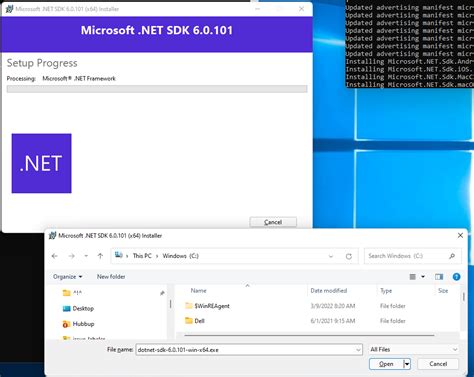
Task: Create a New folder
Action: click(x=111, y=276)
